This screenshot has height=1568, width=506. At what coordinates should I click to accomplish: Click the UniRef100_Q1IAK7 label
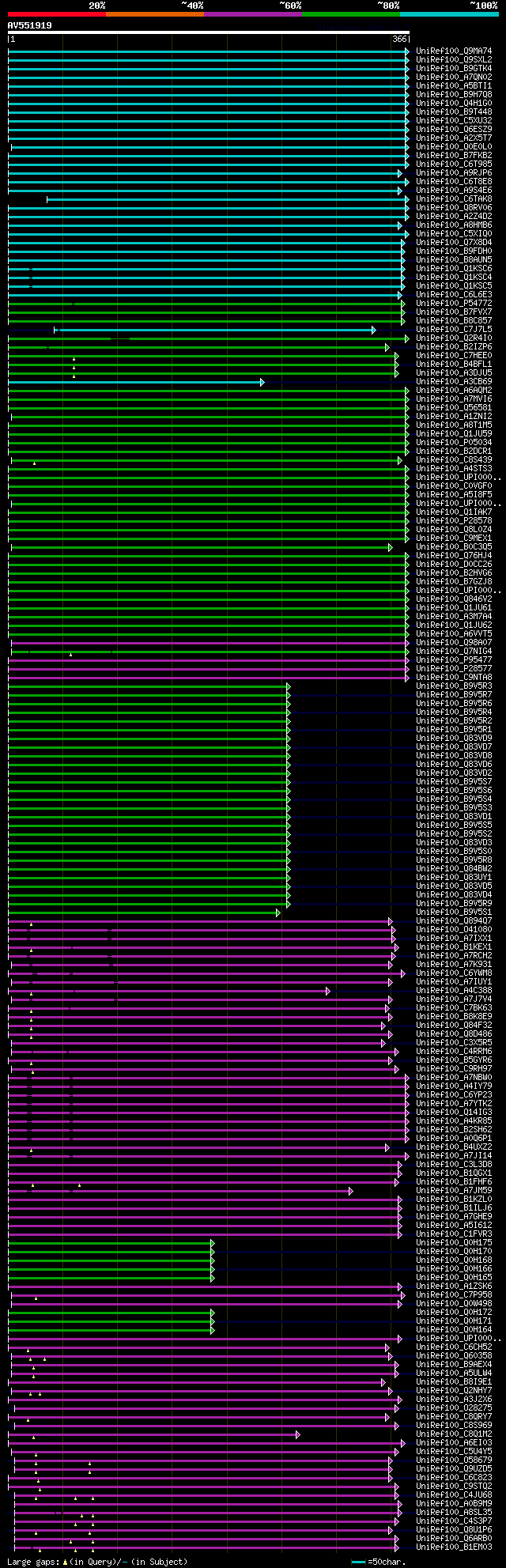454,512
